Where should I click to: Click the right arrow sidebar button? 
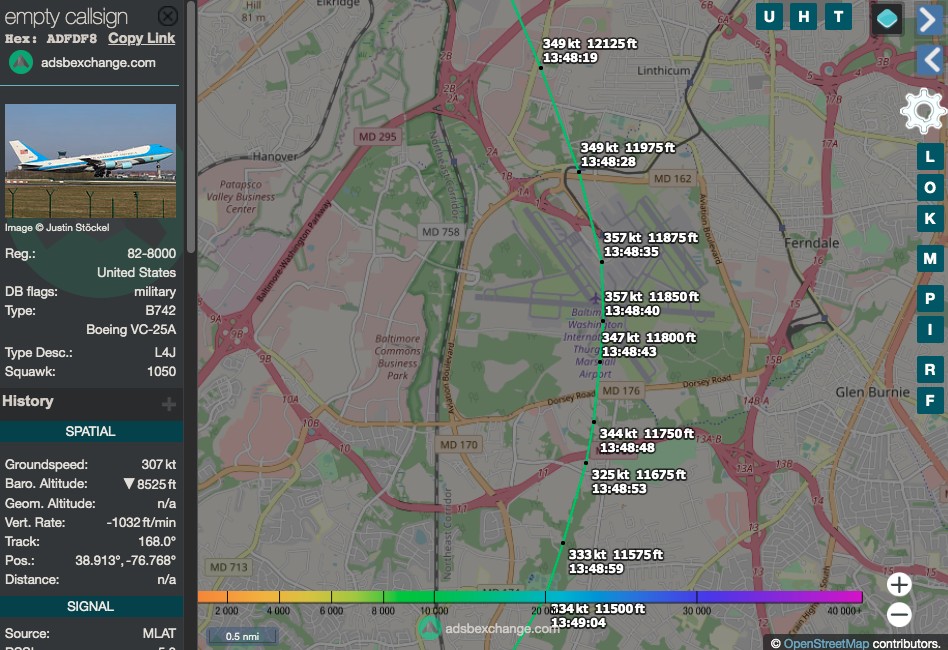(929, 19)
